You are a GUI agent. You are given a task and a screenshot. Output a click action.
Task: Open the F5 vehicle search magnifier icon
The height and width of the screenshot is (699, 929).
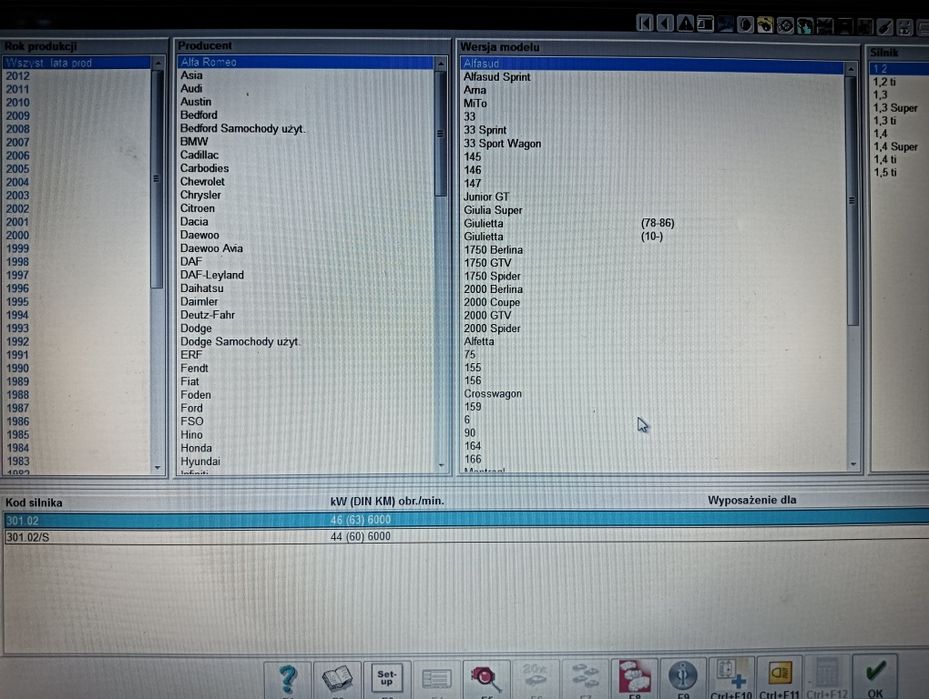click(x=486, y=679)
